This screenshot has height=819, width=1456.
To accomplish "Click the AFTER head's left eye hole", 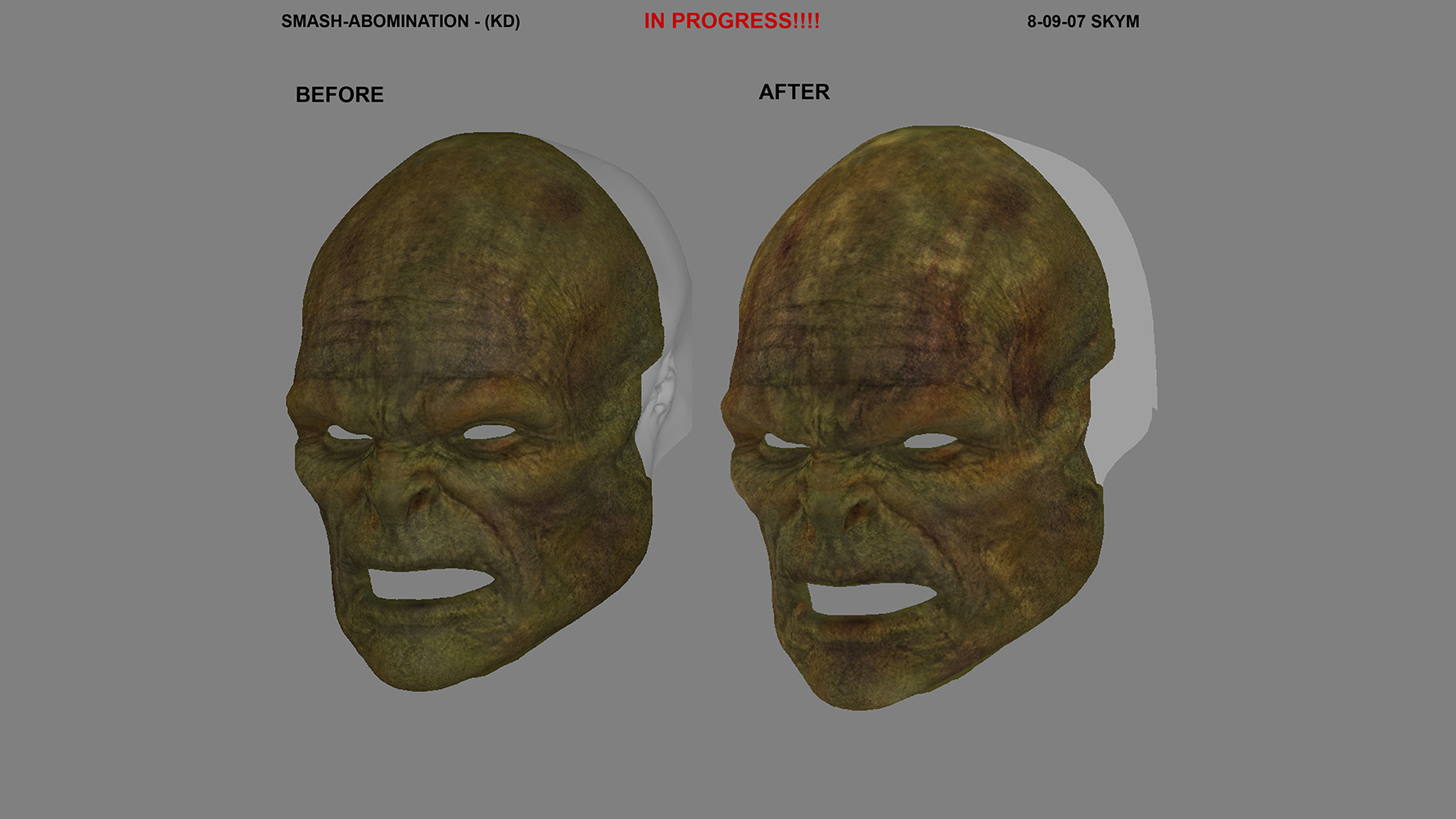I will pyautogui.click(x=784, y=441).
